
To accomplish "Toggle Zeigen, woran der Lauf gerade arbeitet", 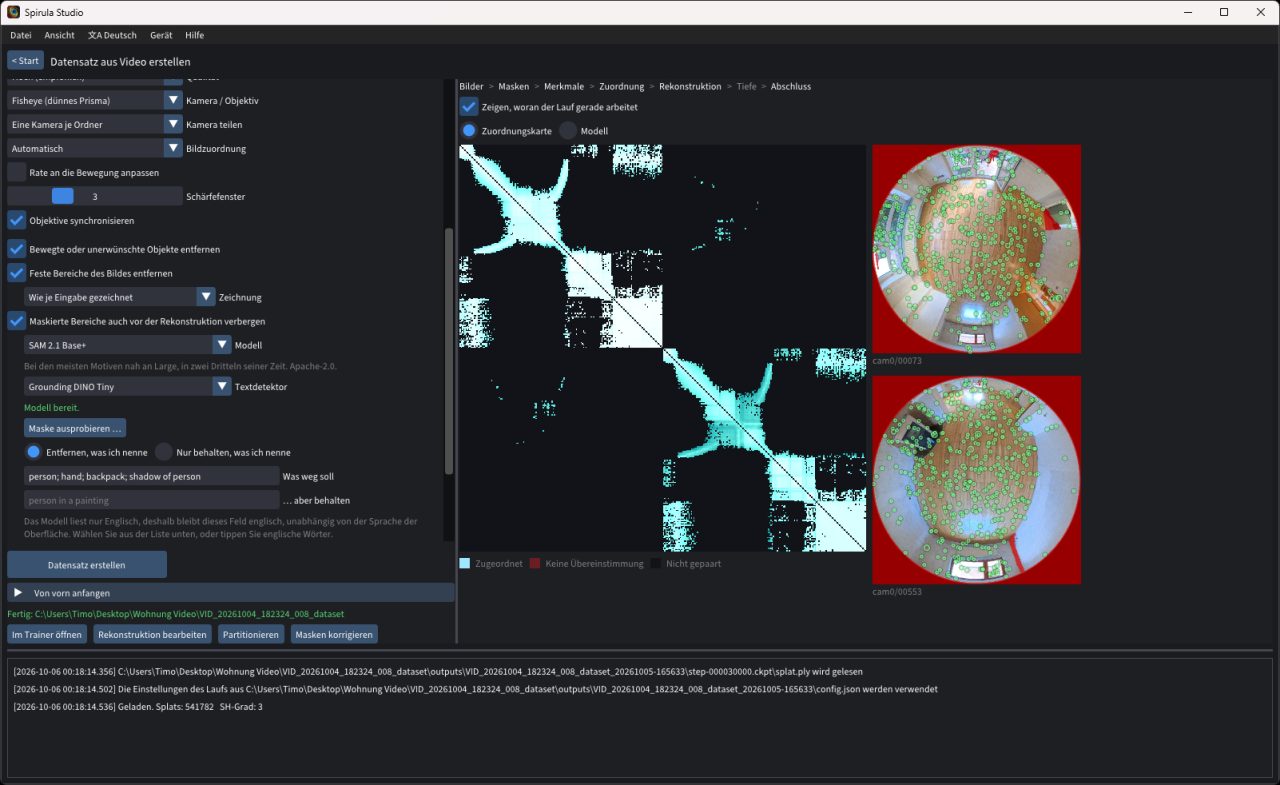I will coord(469,106).
